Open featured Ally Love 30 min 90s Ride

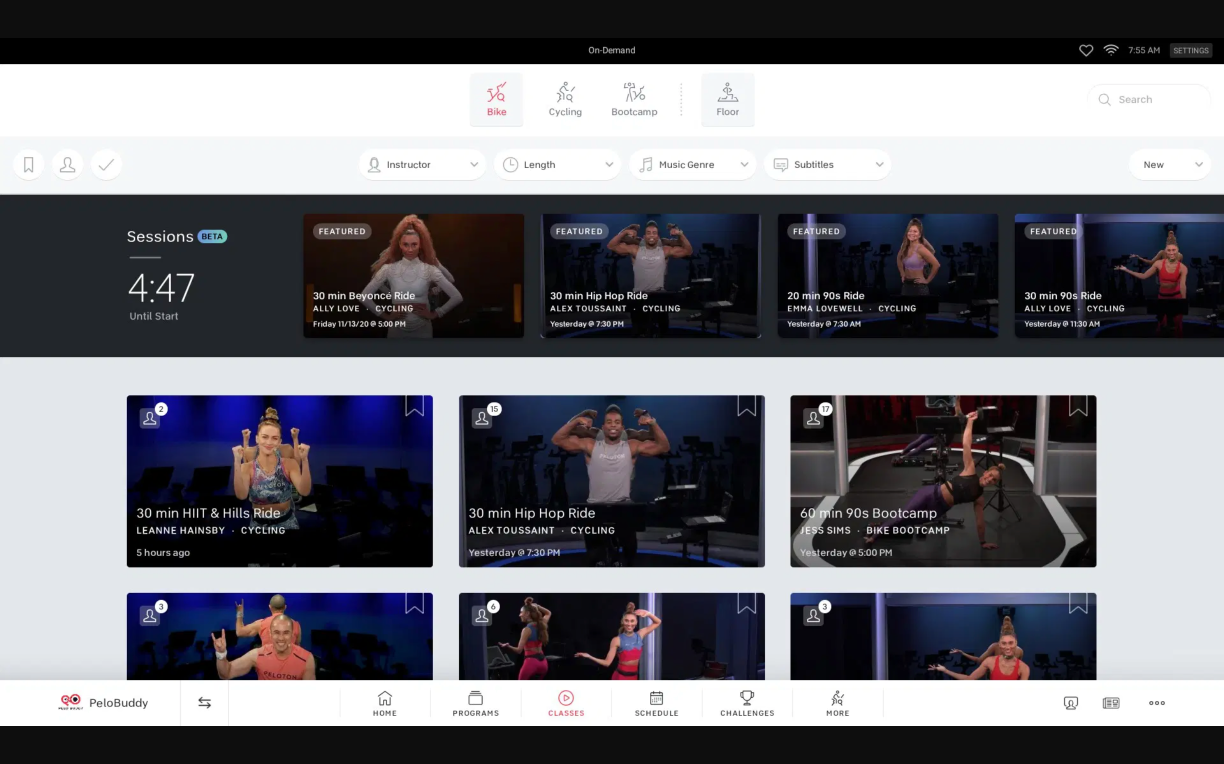click(x=1119, y=276)
